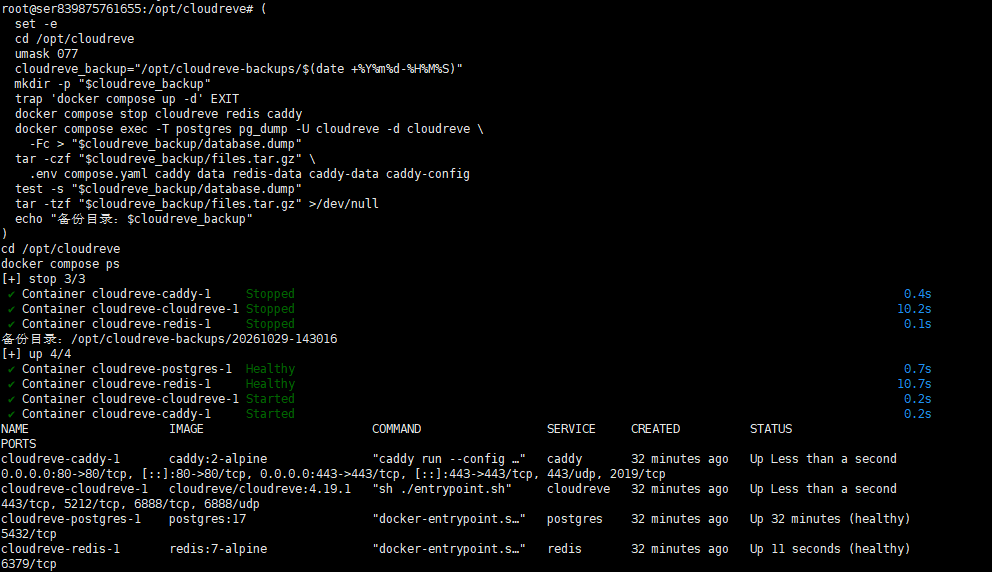Click the 10.2s stop duration value
Viewport: 992px width, 572px height.
click(x=914, y=309)
